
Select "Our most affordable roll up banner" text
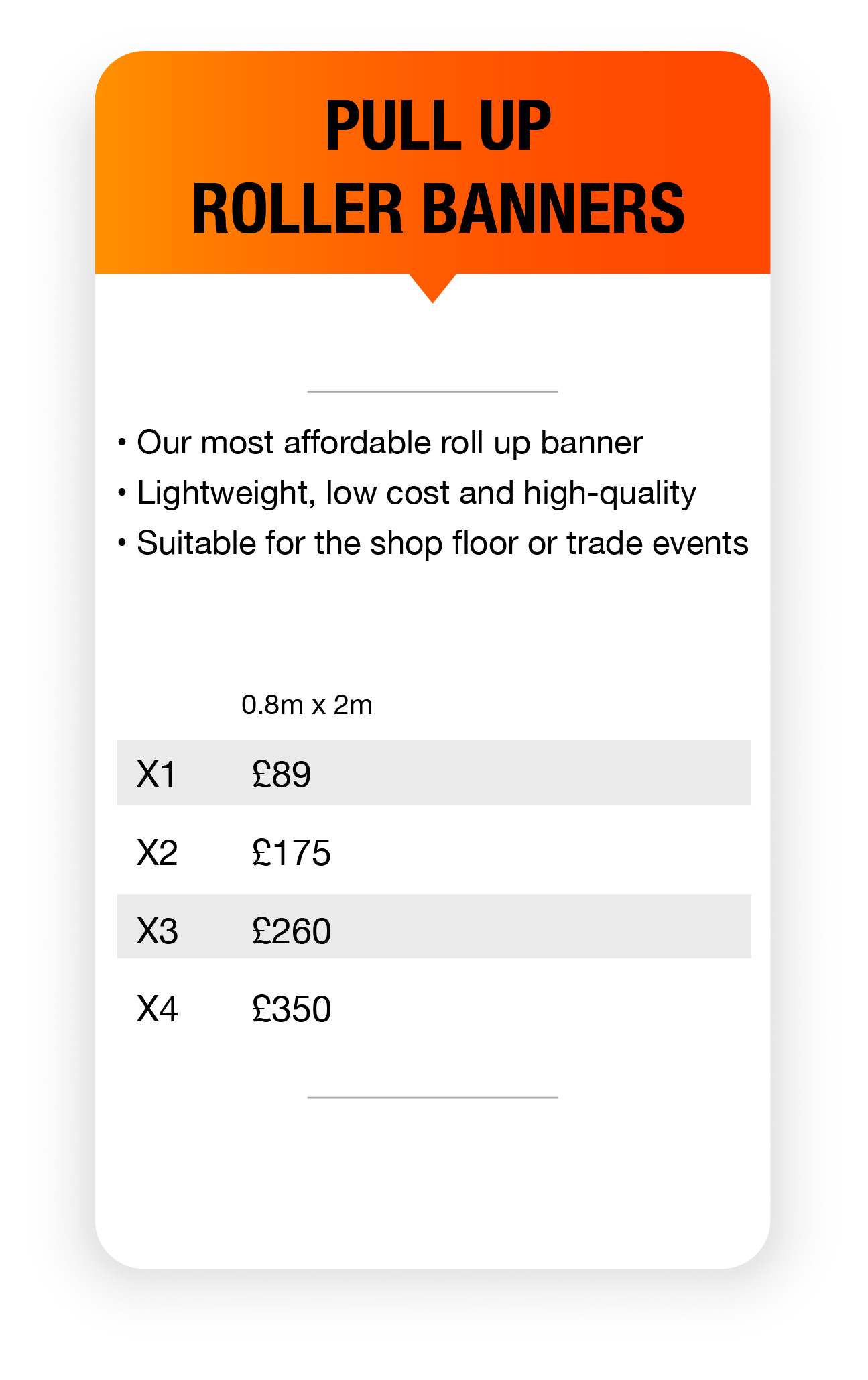coord(389,443)
